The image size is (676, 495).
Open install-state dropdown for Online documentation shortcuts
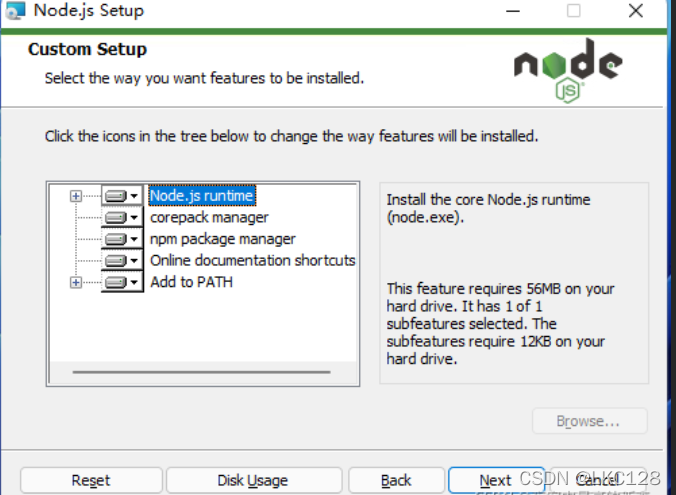[x=122, y=260]
